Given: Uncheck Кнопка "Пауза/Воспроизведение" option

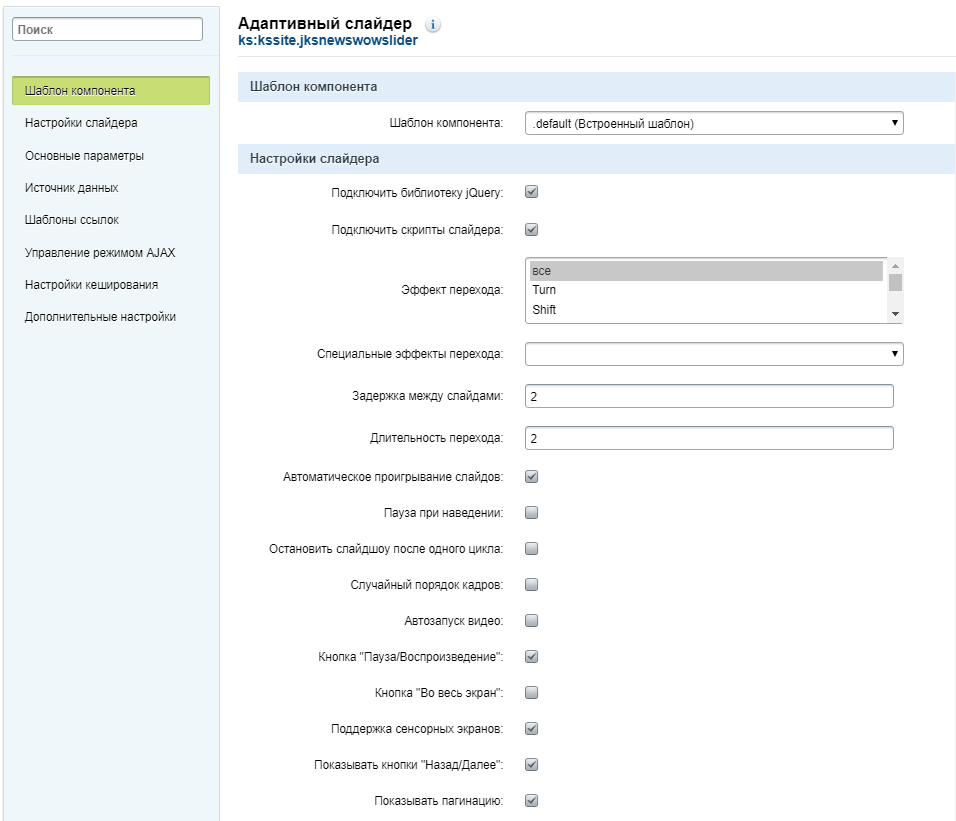Looking at the screenshot, I should click(x=532, y=656).
